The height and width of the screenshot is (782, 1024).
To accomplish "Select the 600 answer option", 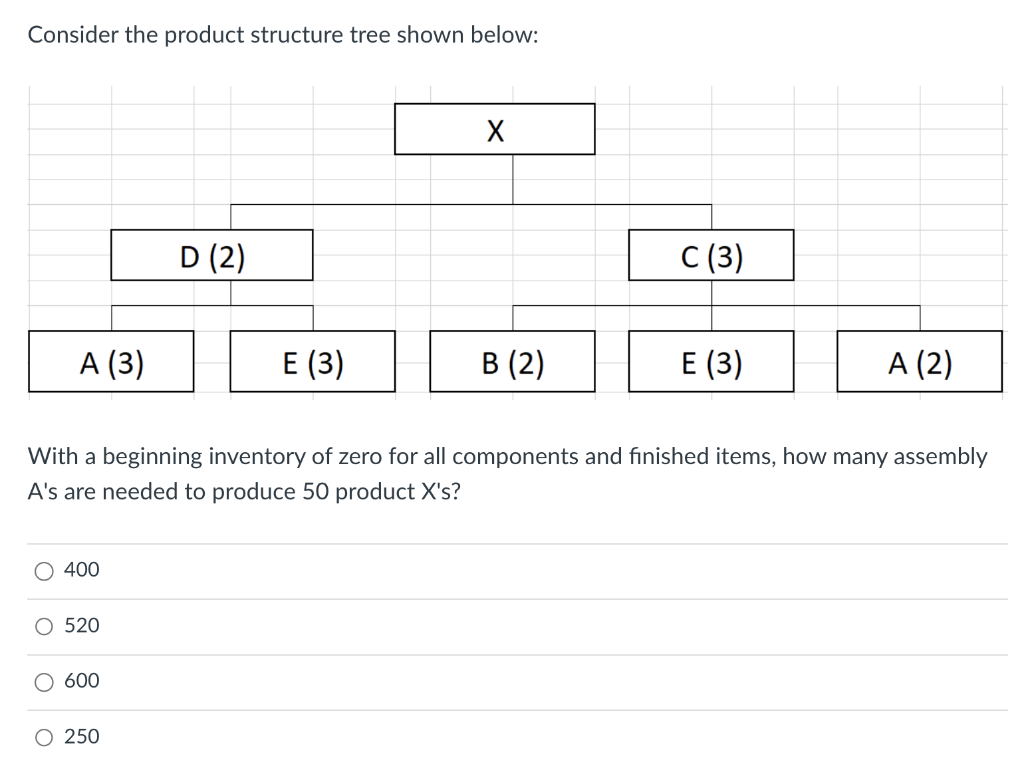I will pyautogui.click(x=42, y=681).
